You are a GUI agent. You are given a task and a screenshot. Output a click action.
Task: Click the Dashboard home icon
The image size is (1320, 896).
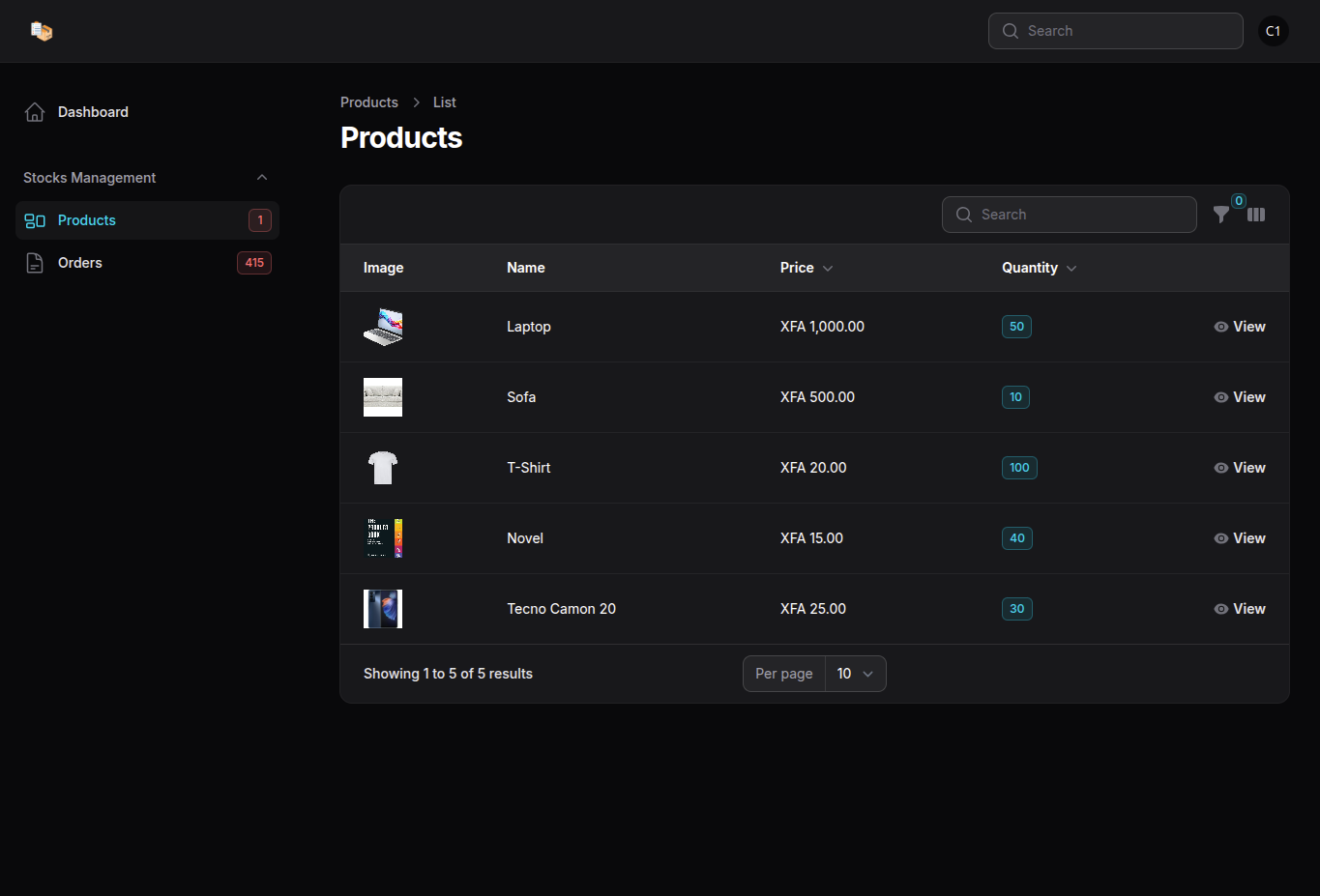[35, 112]
